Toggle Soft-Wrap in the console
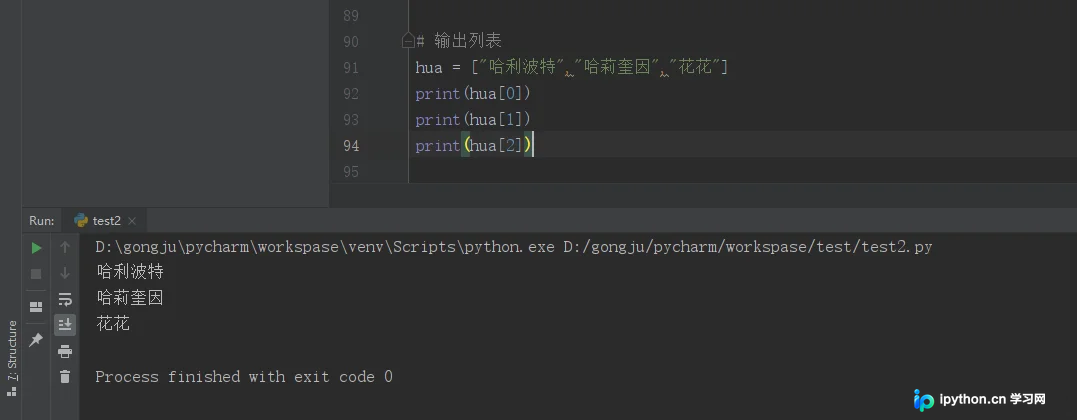The height and width of the screenshot is (420, 1077). [65, 299]
